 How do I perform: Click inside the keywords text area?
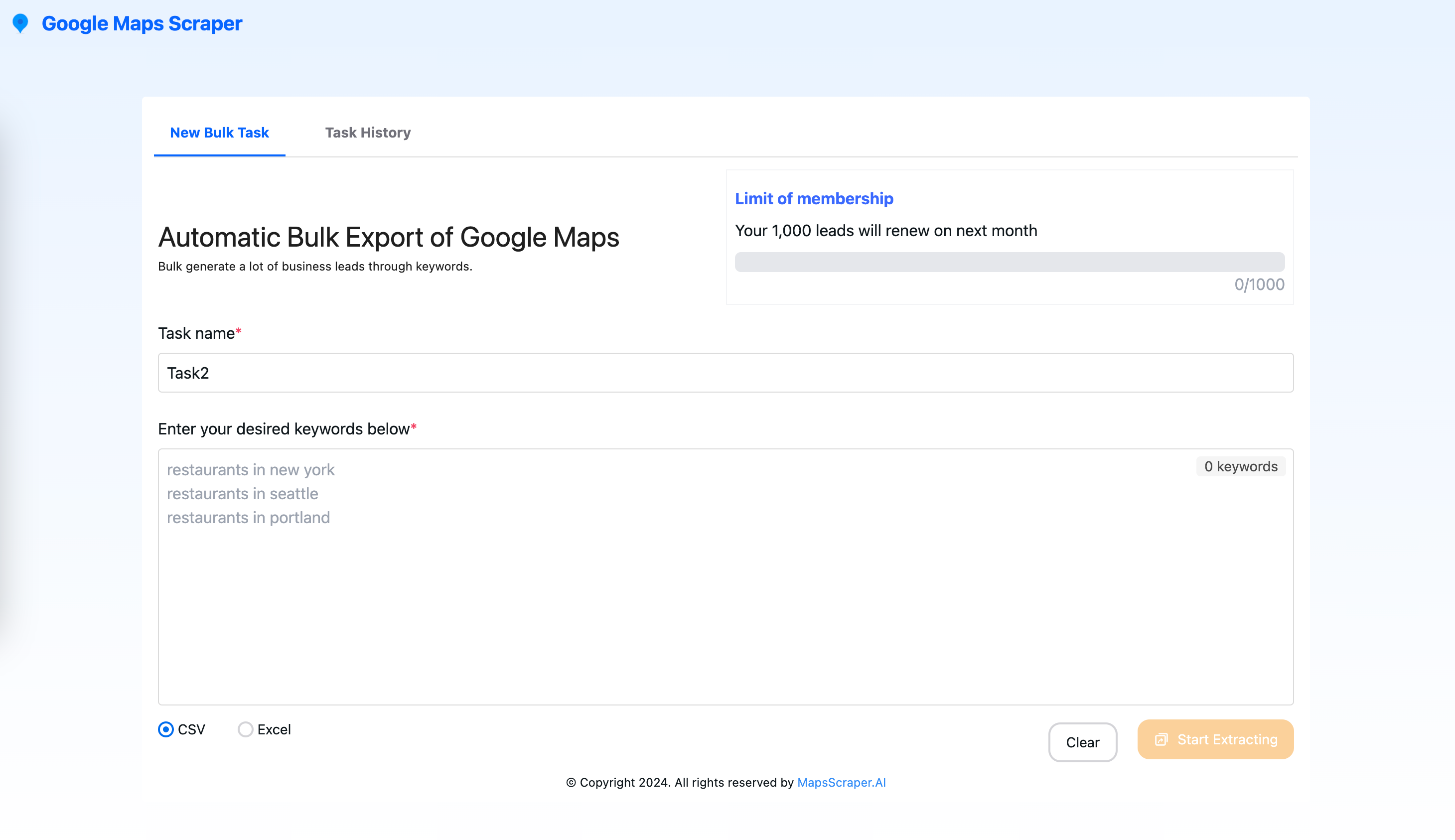pos(725,606)
